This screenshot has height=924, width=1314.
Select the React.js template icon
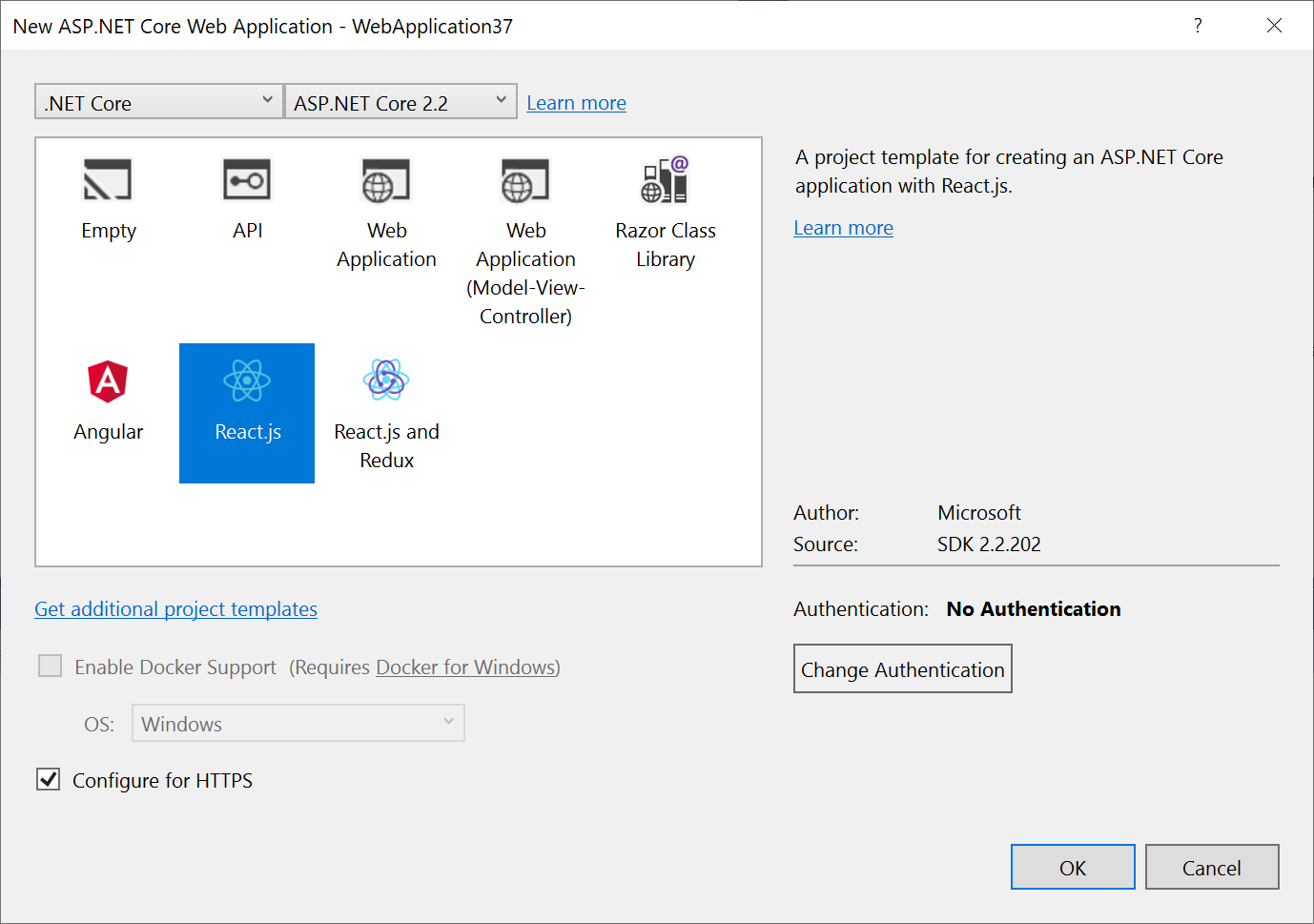pos(247,381)
